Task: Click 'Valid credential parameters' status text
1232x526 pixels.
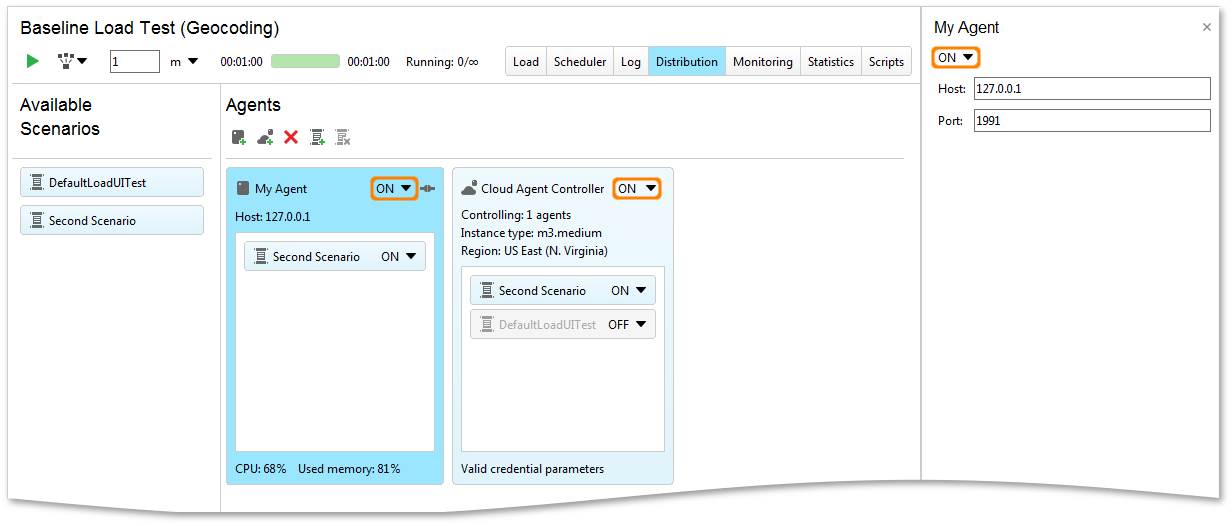Action: [533, 468]
